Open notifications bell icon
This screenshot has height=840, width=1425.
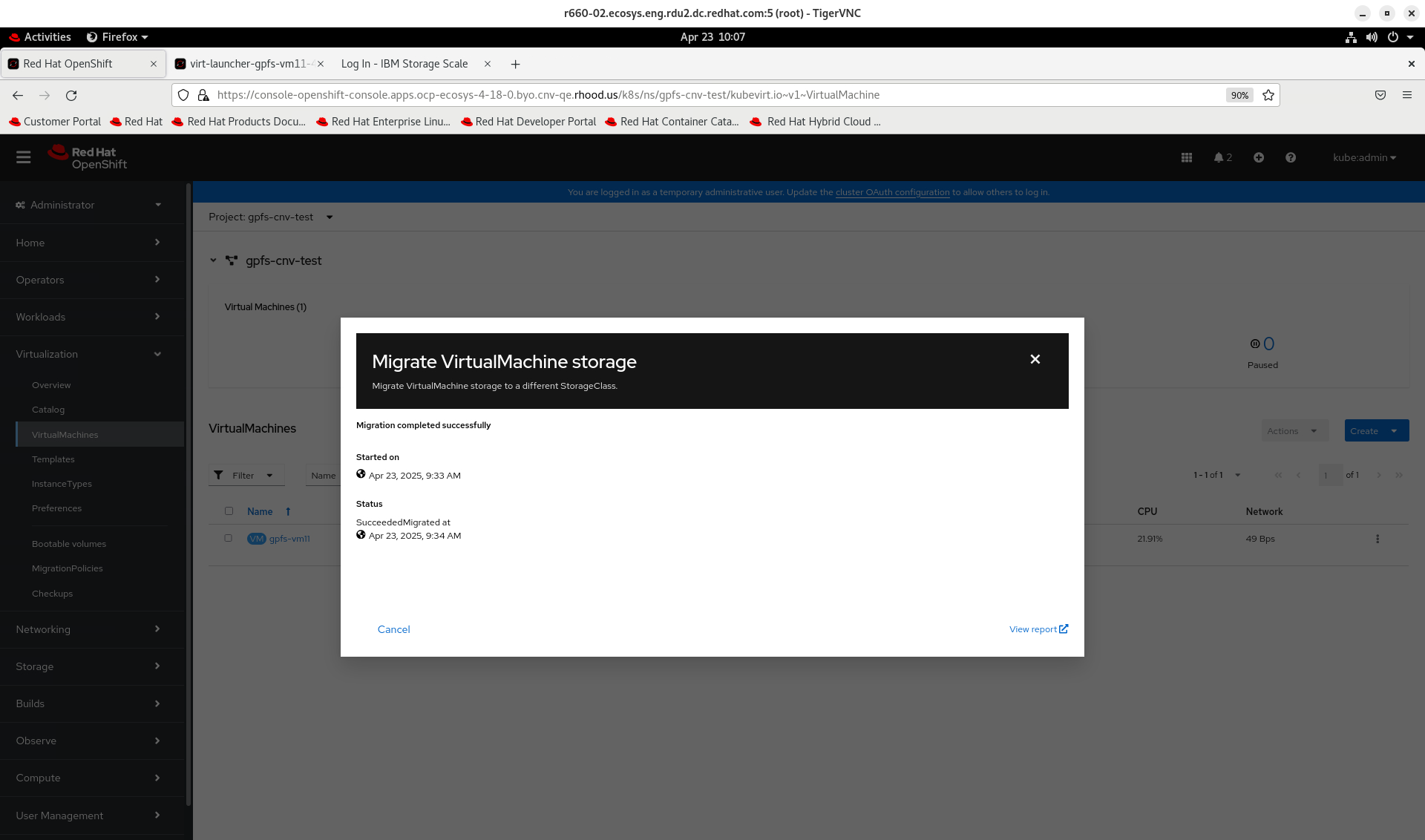coord(1219,157)
